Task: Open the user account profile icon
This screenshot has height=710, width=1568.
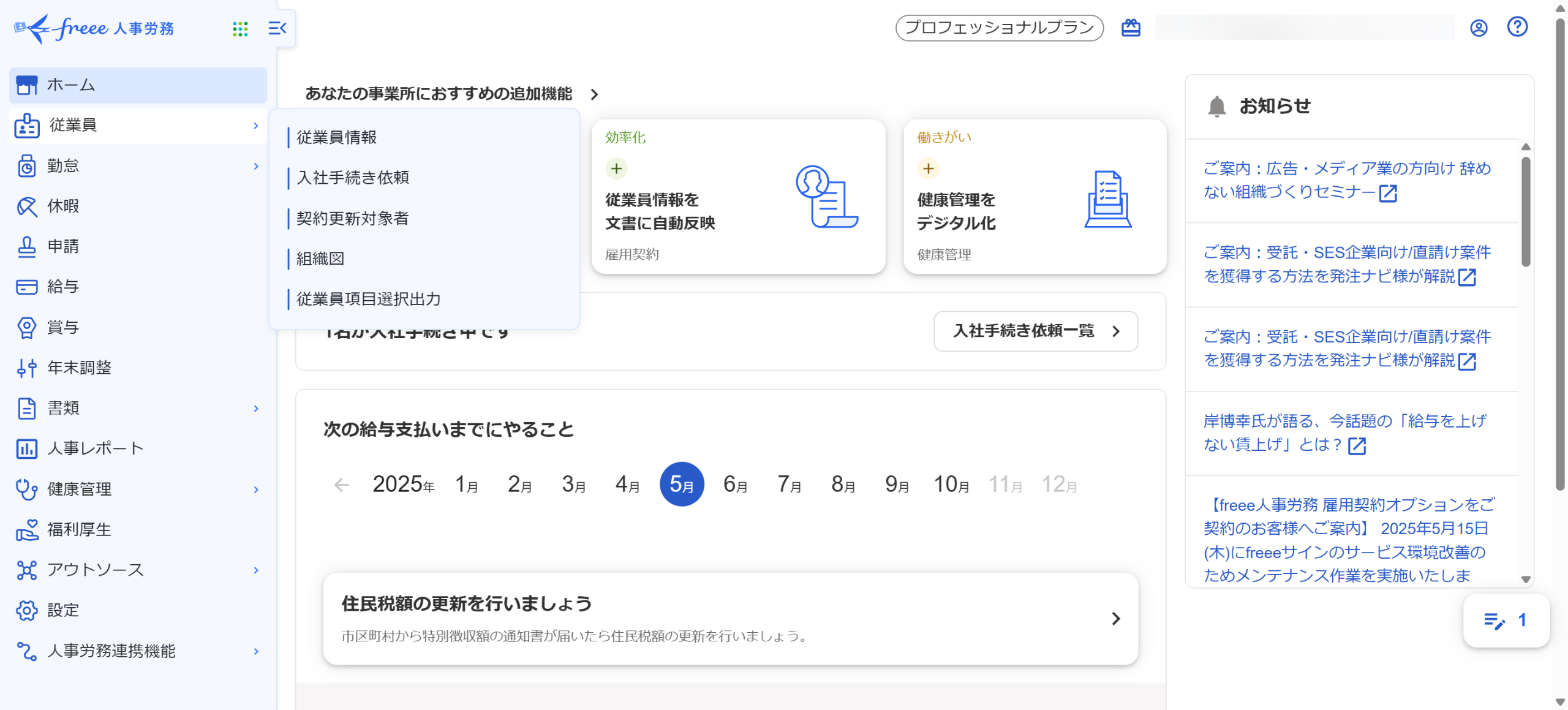Action: (x=1479, y=28)
